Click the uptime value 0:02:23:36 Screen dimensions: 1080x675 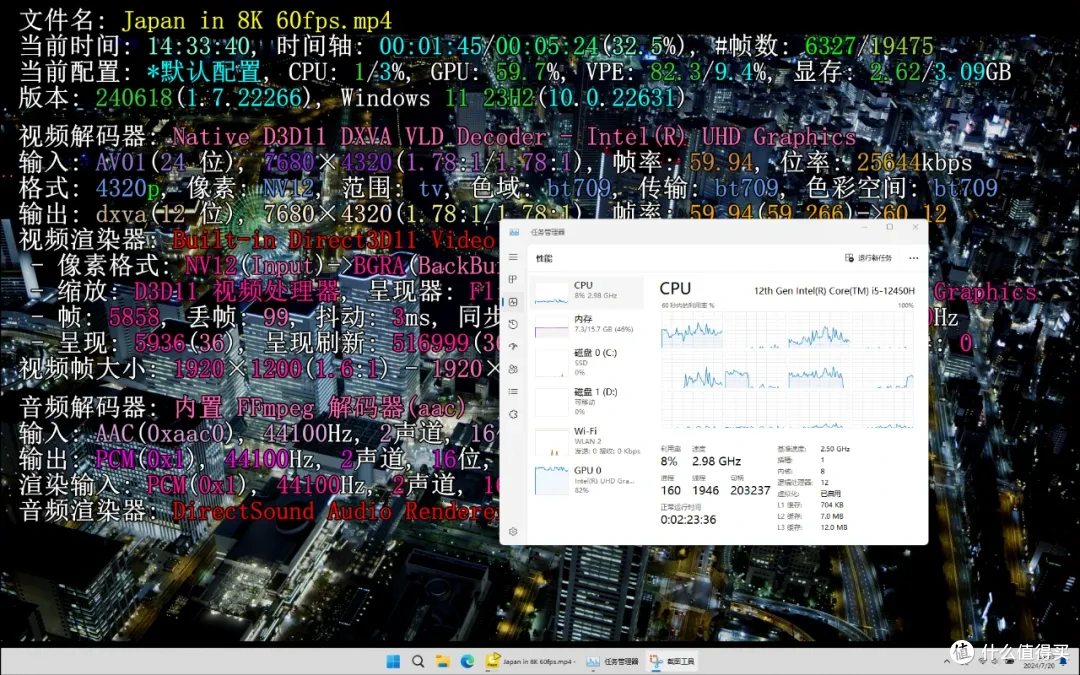click(x=688, y=520)
